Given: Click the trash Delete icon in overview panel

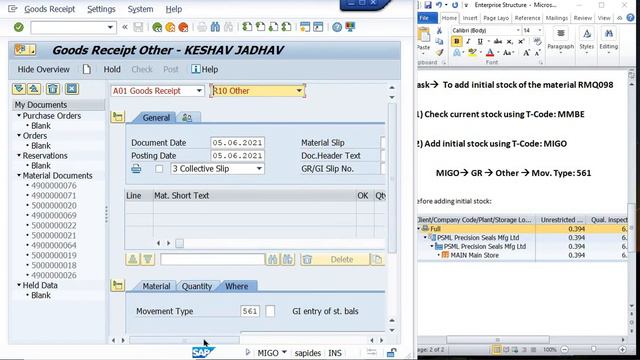Looking at the screenshot, I should point(53,89).
